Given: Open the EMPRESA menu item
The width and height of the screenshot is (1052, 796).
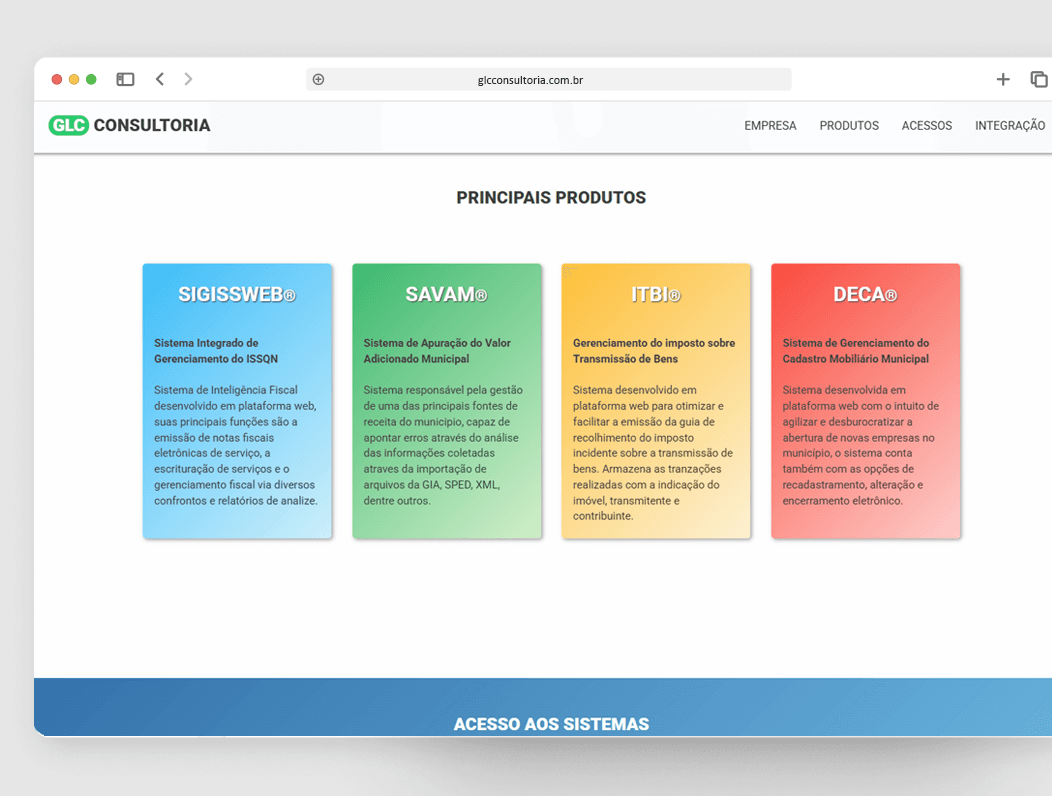Looking at the screenshot, I should tap(770, 125).
